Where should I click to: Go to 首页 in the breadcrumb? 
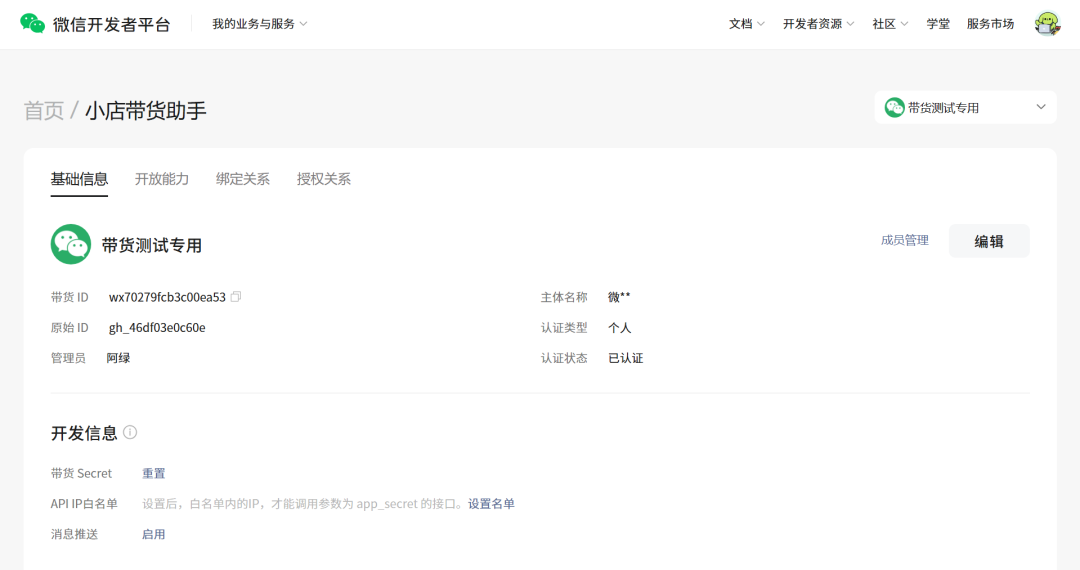tap(43, 111)
